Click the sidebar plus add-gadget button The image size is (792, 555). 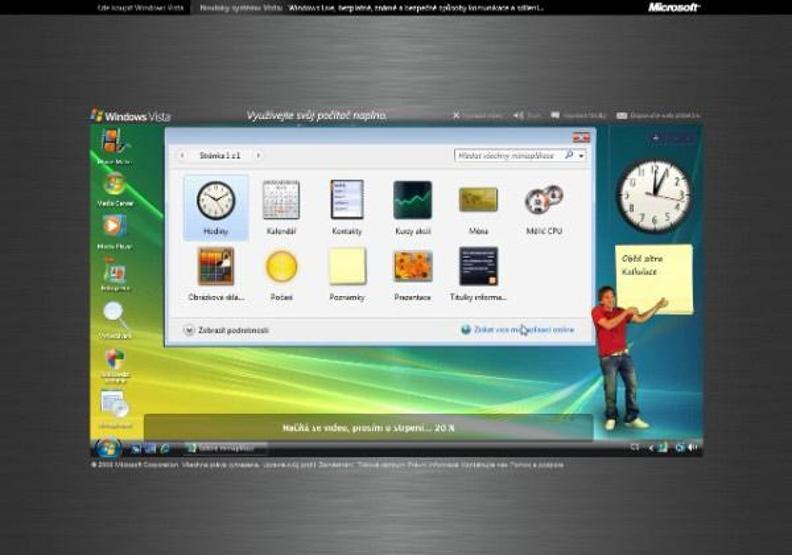click(656, 138)
